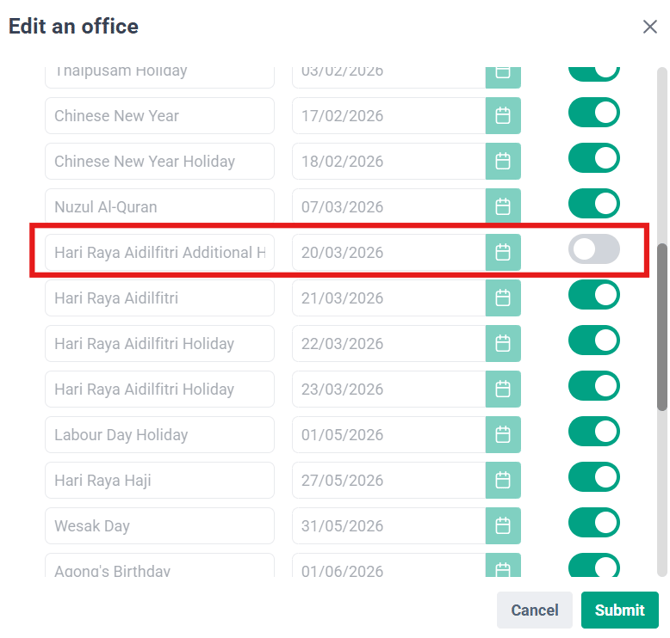Click the Hari Raya Haji name field
670x638 pixels.
click(160, 481)
